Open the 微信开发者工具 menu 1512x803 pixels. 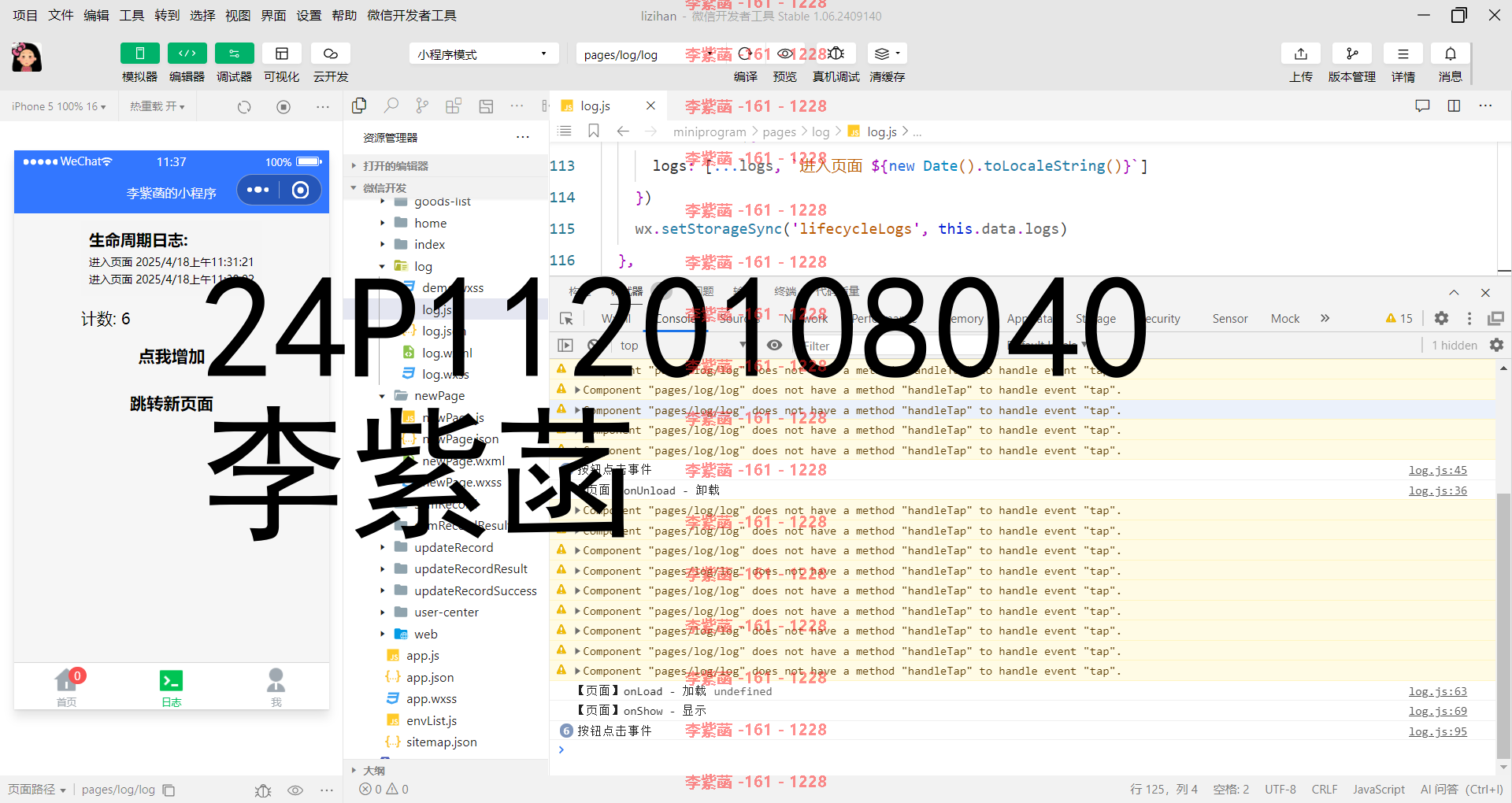point(412,15)
